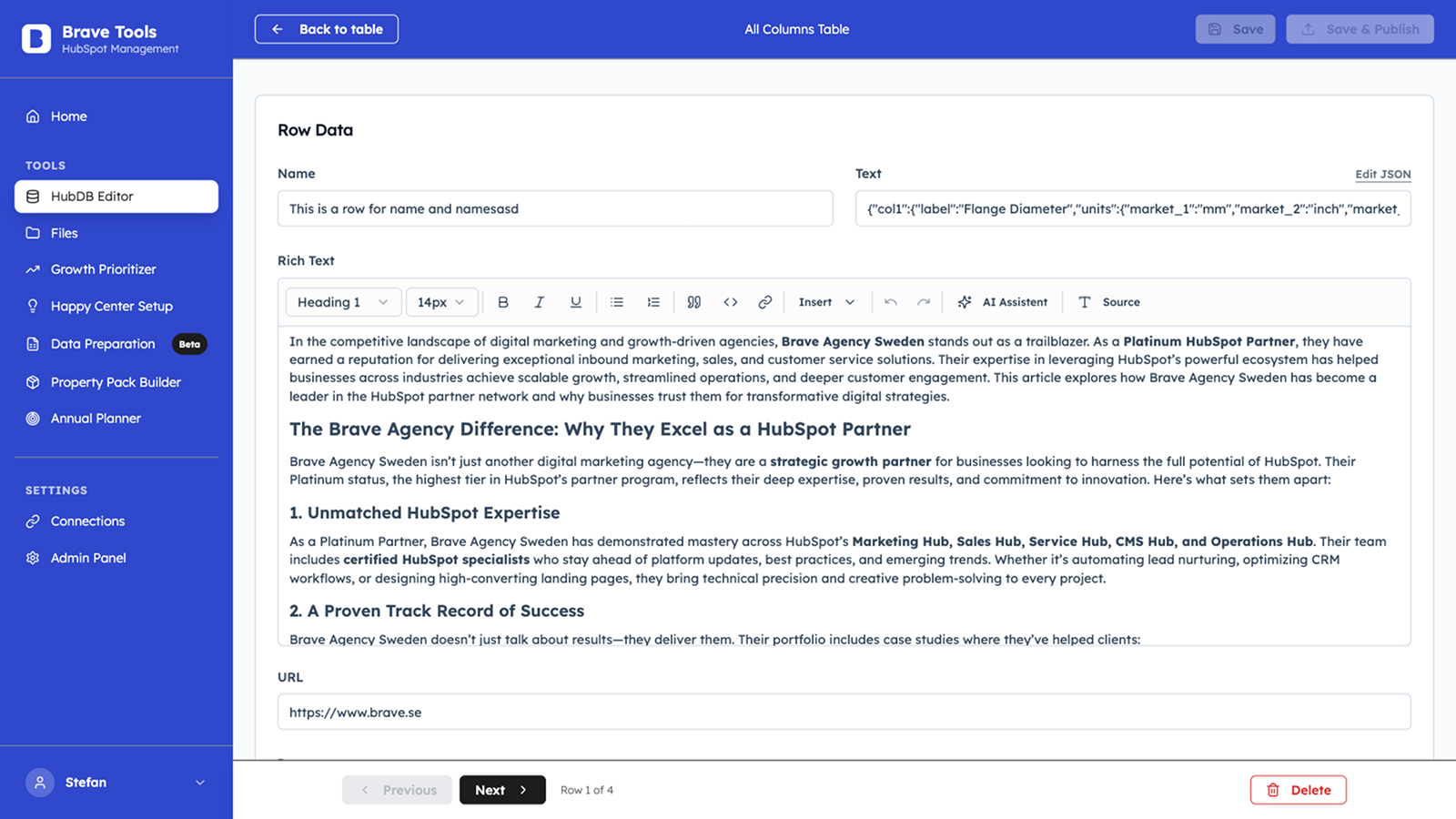The height and width of the screenshot is (819, 1456).
Task: Apply bold formatting in rich text toolbar
Action: point(503,302)
